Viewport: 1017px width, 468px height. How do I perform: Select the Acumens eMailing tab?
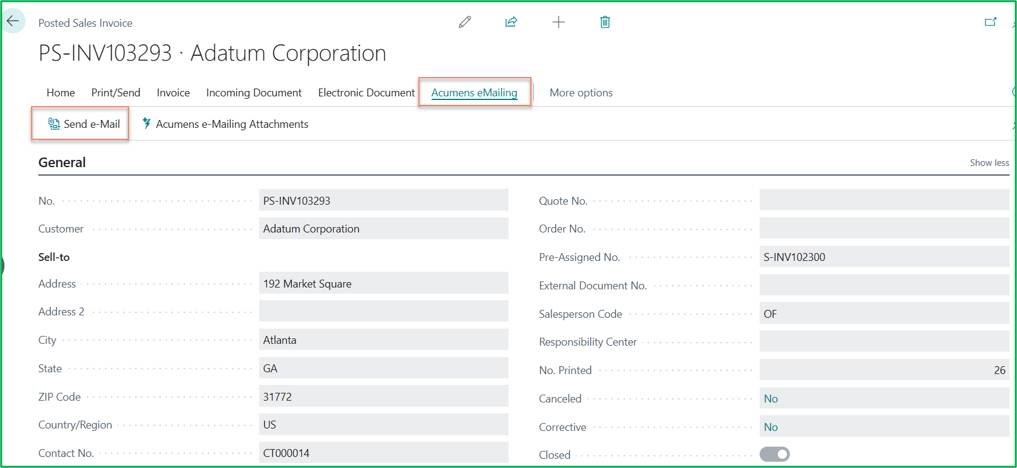tap(474, 93)
